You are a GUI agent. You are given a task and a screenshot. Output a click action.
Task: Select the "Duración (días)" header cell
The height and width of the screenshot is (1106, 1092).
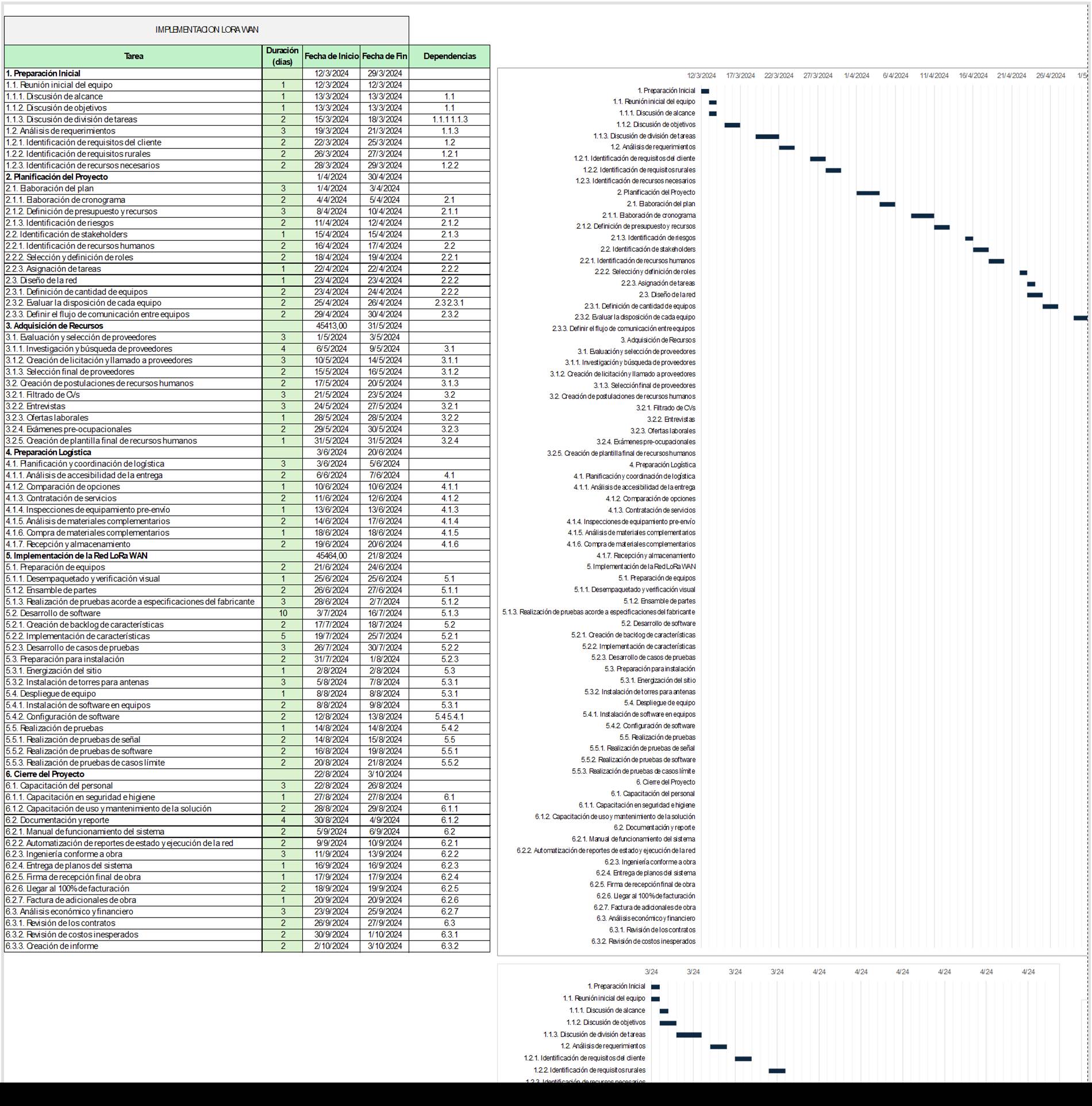tap(282, 56)
